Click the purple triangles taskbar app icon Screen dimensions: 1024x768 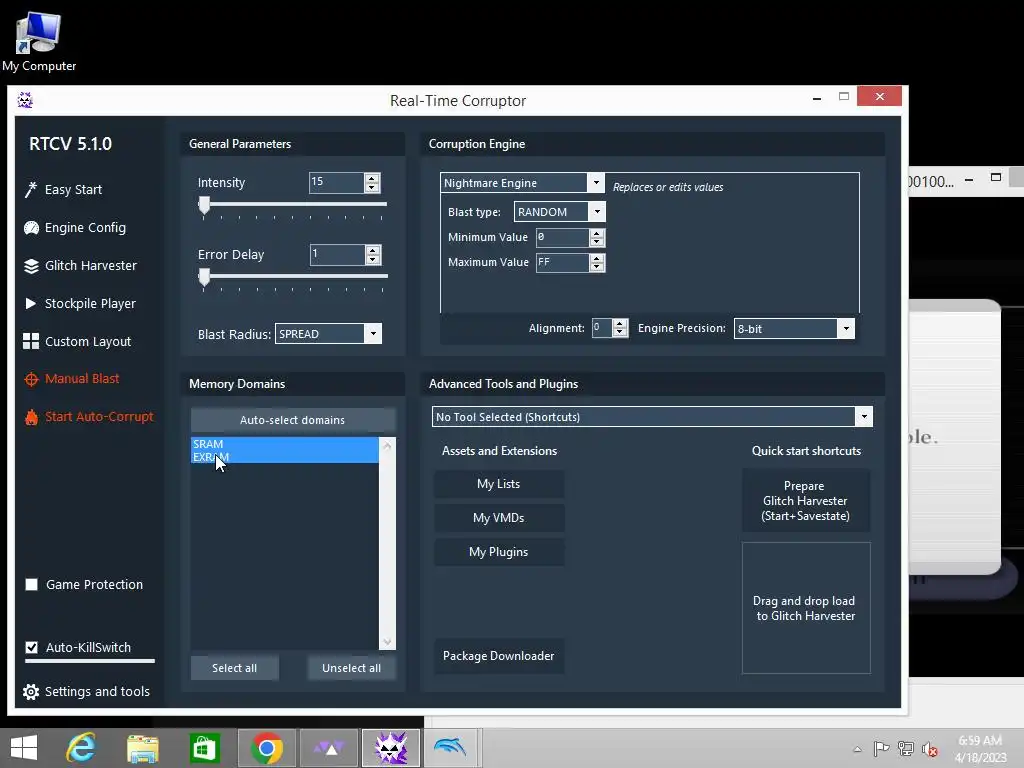tap(329, 748)
